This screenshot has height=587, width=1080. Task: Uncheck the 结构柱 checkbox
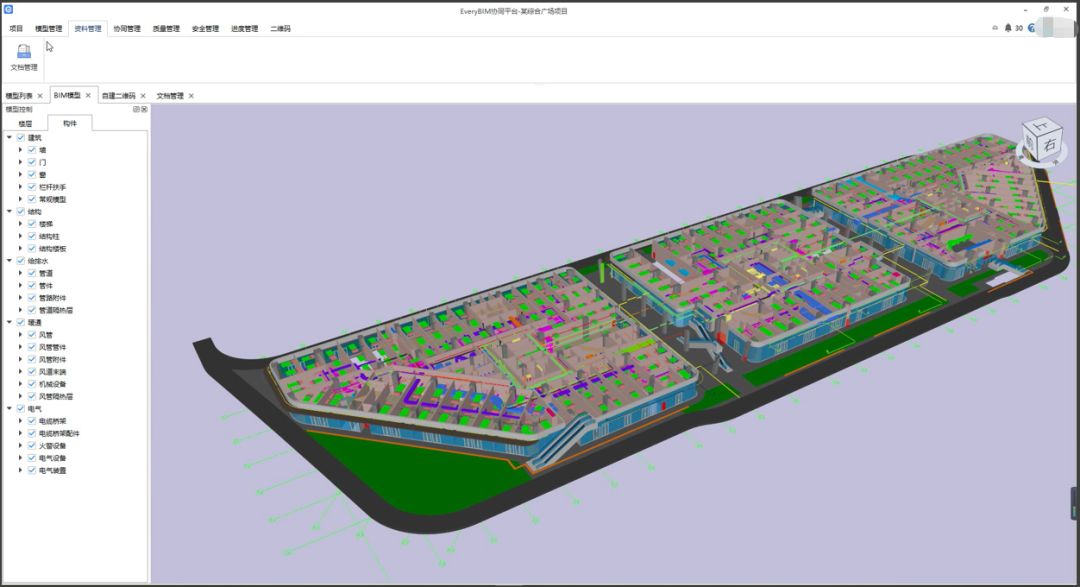click(32, 236)
